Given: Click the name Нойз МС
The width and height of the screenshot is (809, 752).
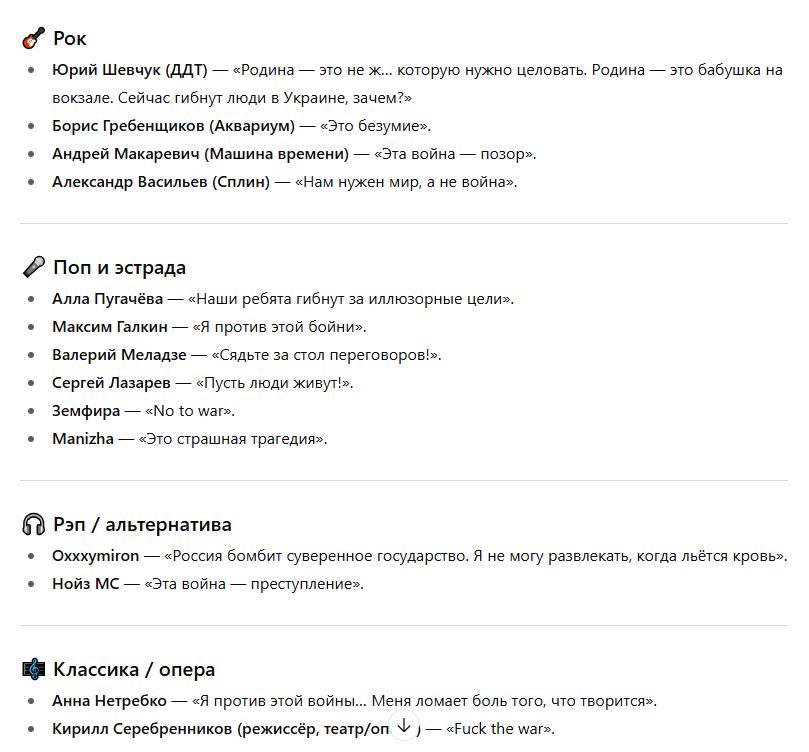Looking at the screenshot, I should click(x=86, y=584).
